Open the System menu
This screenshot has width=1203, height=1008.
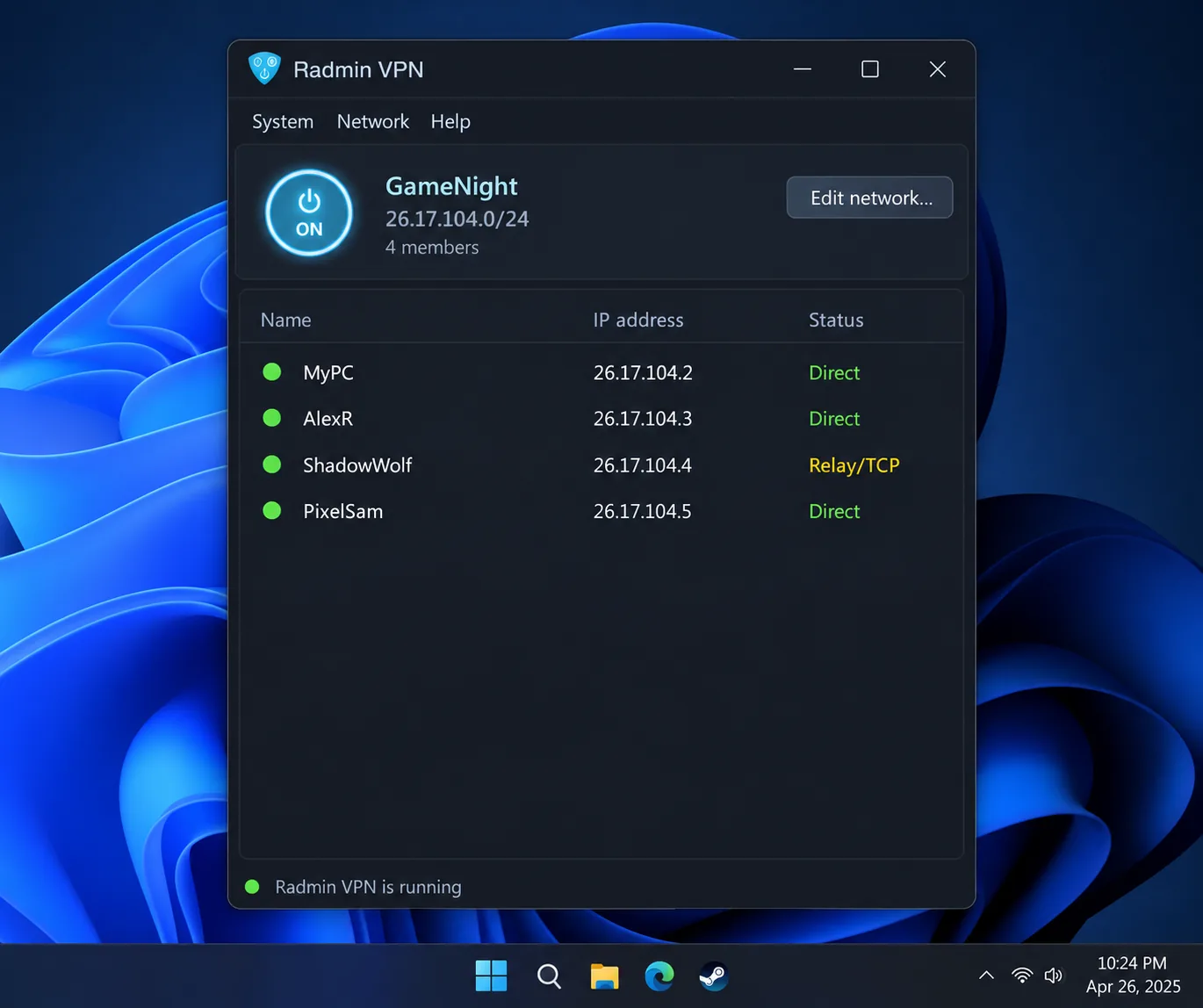[x=283, y=121]
